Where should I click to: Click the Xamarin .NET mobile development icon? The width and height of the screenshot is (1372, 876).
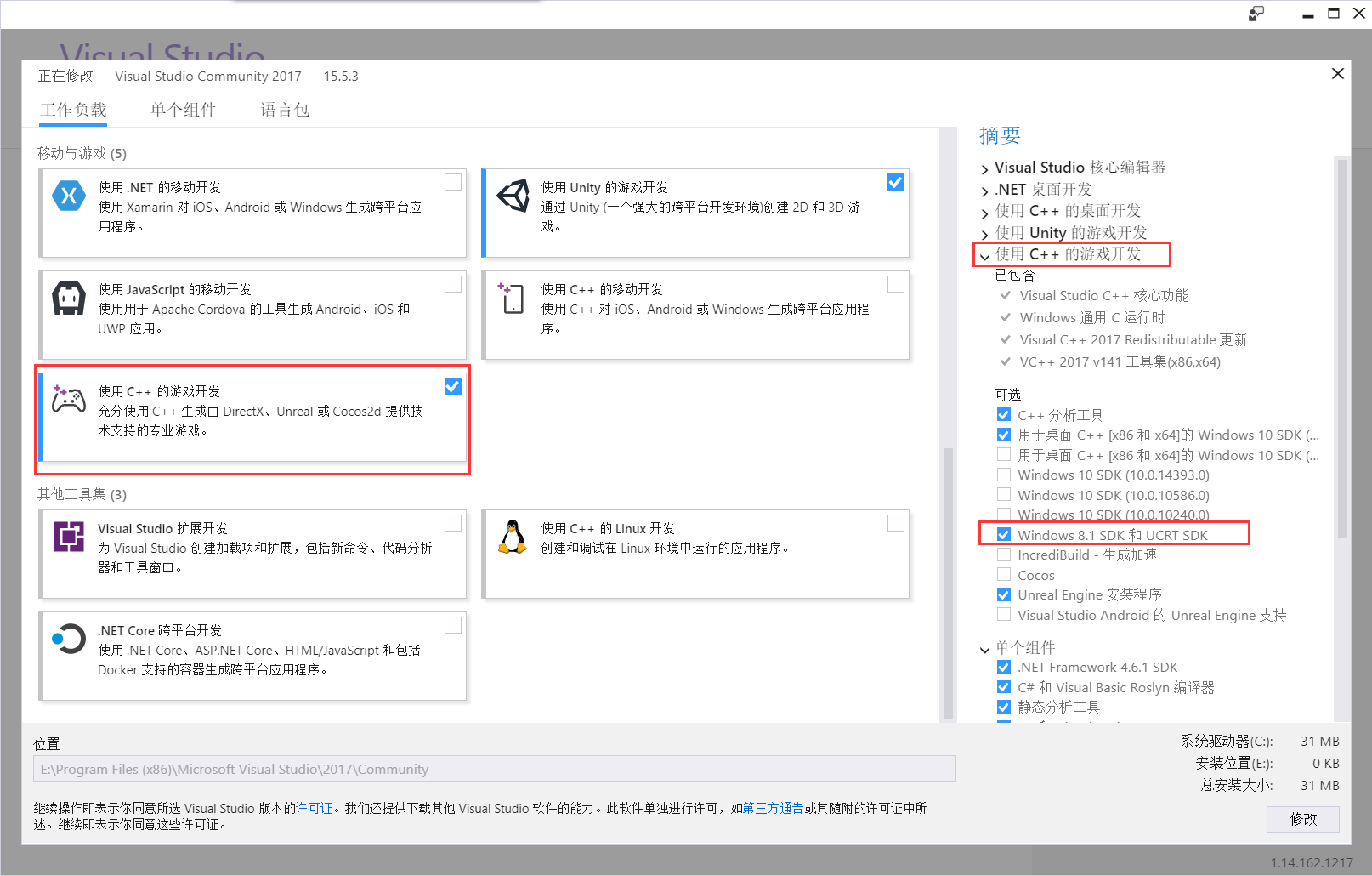coord(69,196)
